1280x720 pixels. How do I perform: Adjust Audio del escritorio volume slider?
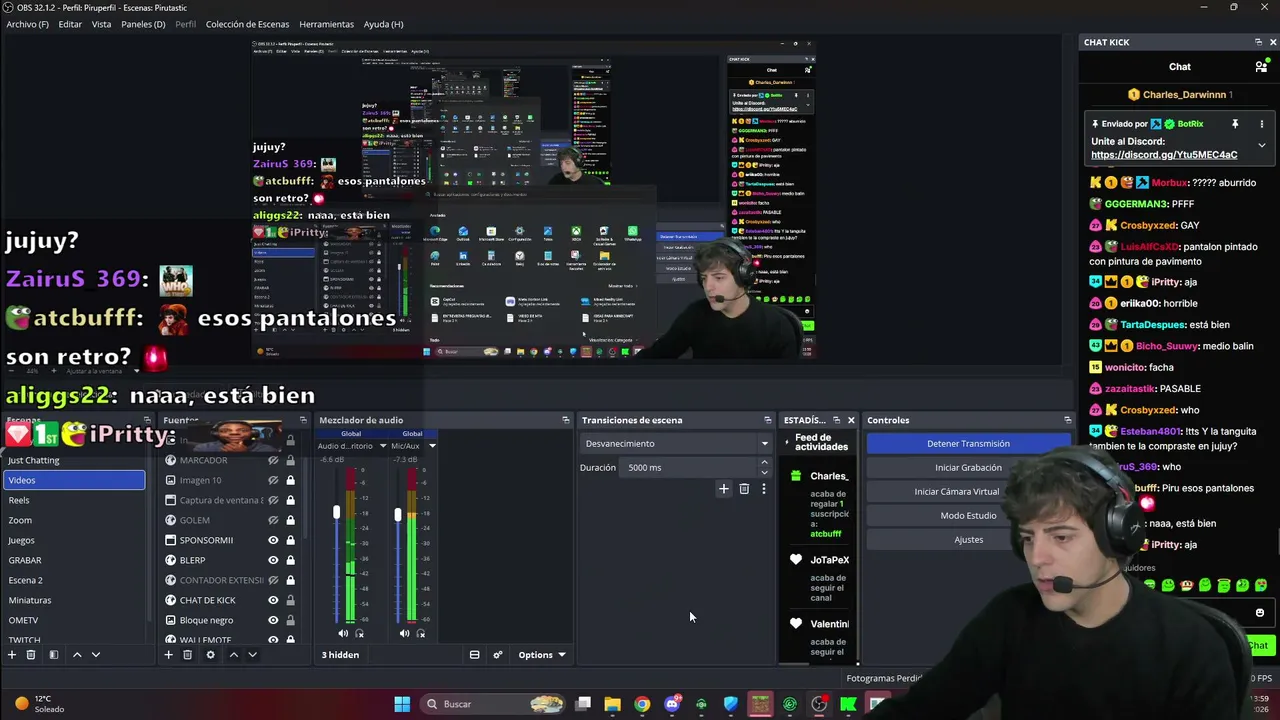click(336, 512)
